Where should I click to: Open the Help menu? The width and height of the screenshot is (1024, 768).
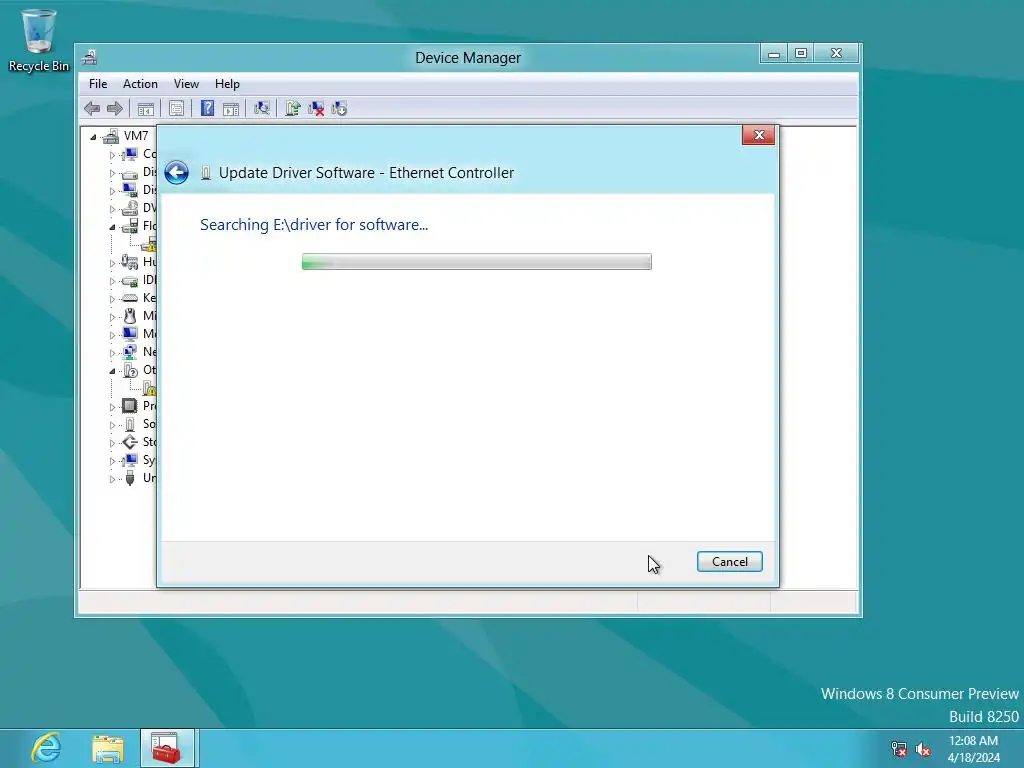[227, 84]
